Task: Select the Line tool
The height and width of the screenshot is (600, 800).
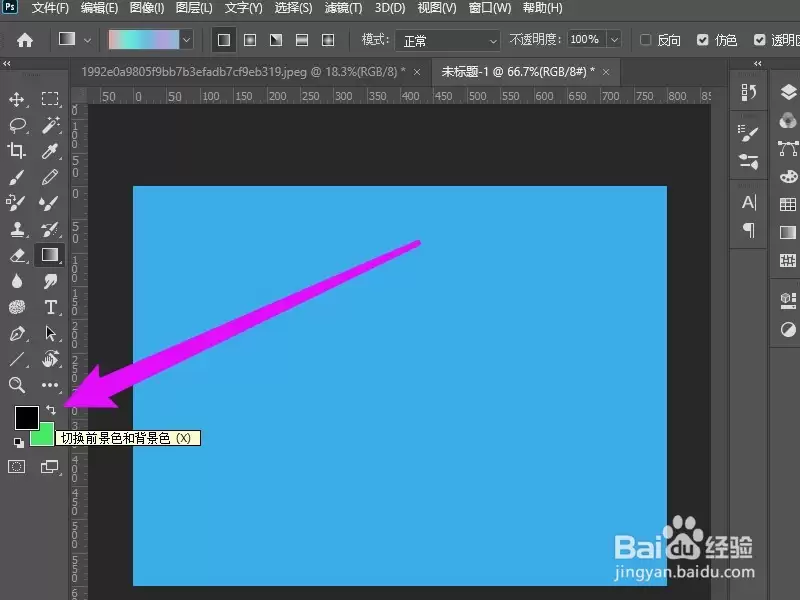Action: pos(17,359)
